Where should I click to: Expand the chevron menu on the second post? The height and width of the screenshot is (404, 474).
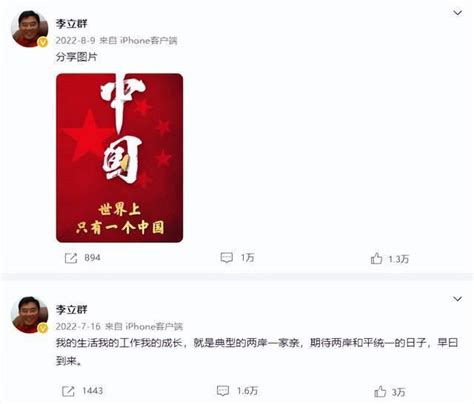click(x=457, y=299)
